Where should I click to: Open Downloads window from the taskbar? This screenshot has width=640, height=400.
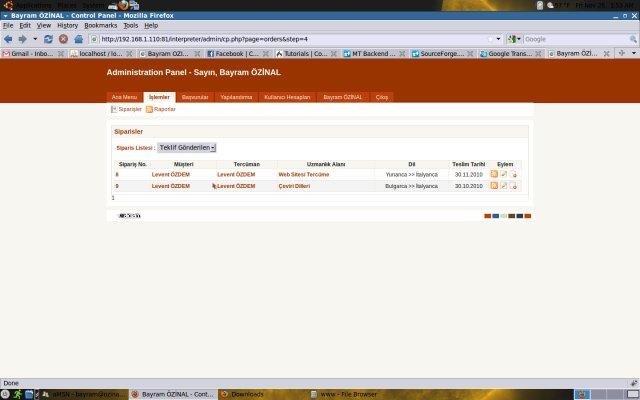click(x=262, y=394)
